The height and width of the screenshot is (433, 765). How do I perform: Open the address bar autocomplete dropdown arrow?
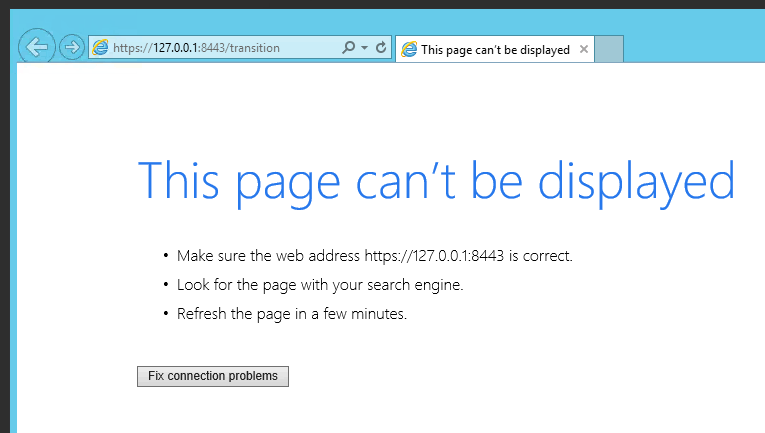pos(365,48)
